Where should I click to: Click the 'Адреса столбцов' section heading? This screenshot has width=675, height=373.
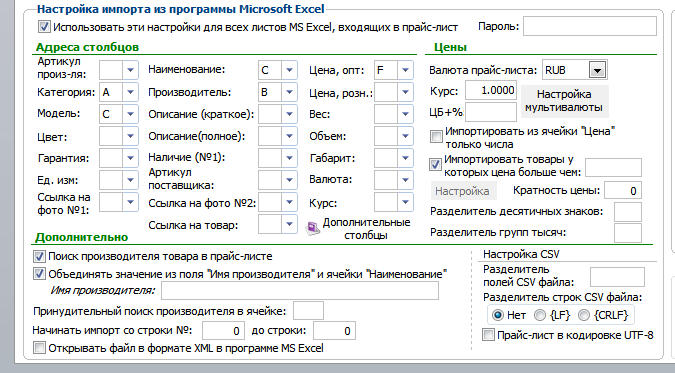87,47
